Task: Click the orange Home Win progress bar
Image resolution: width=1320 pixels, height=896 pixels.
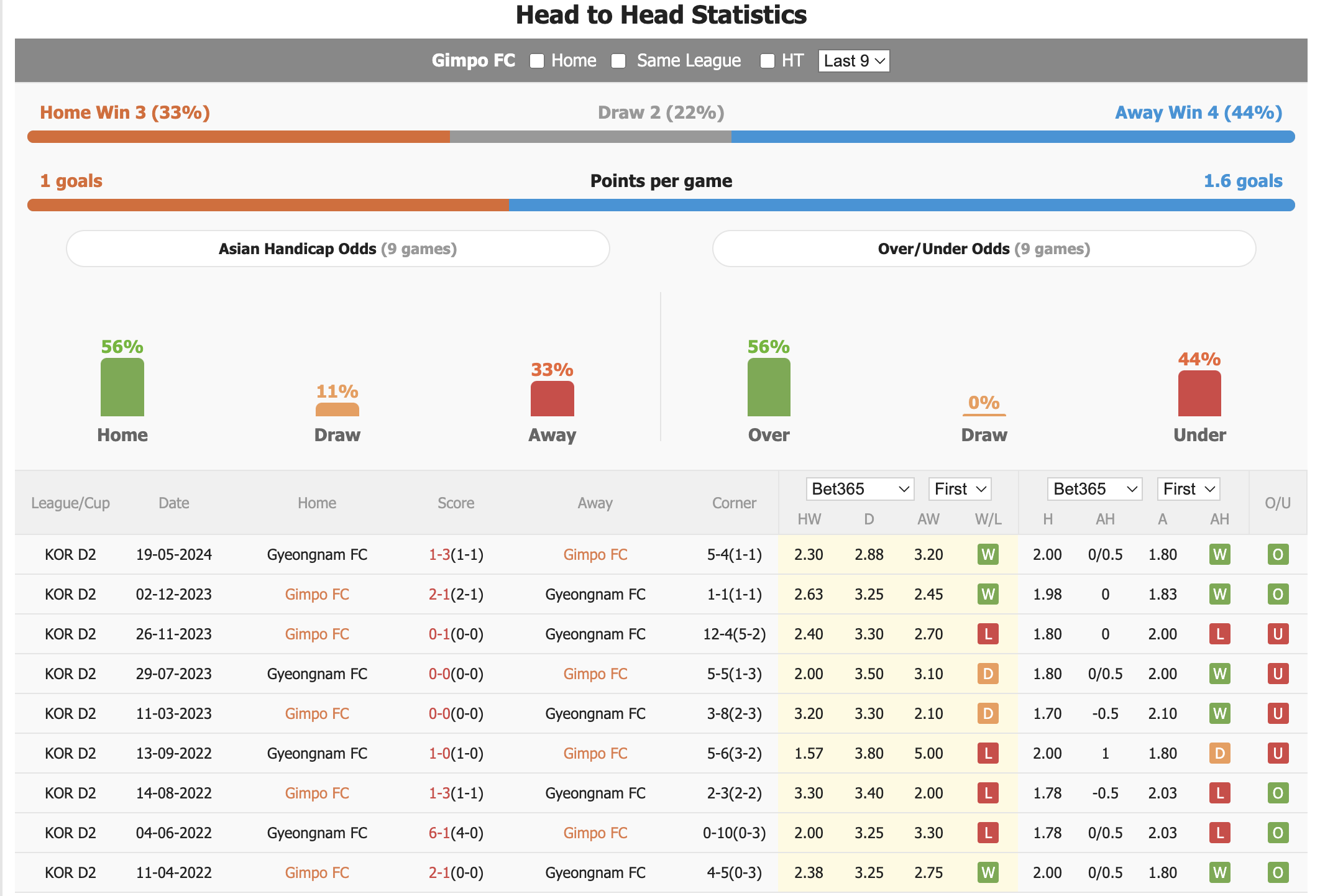Action: coord(239,137)
